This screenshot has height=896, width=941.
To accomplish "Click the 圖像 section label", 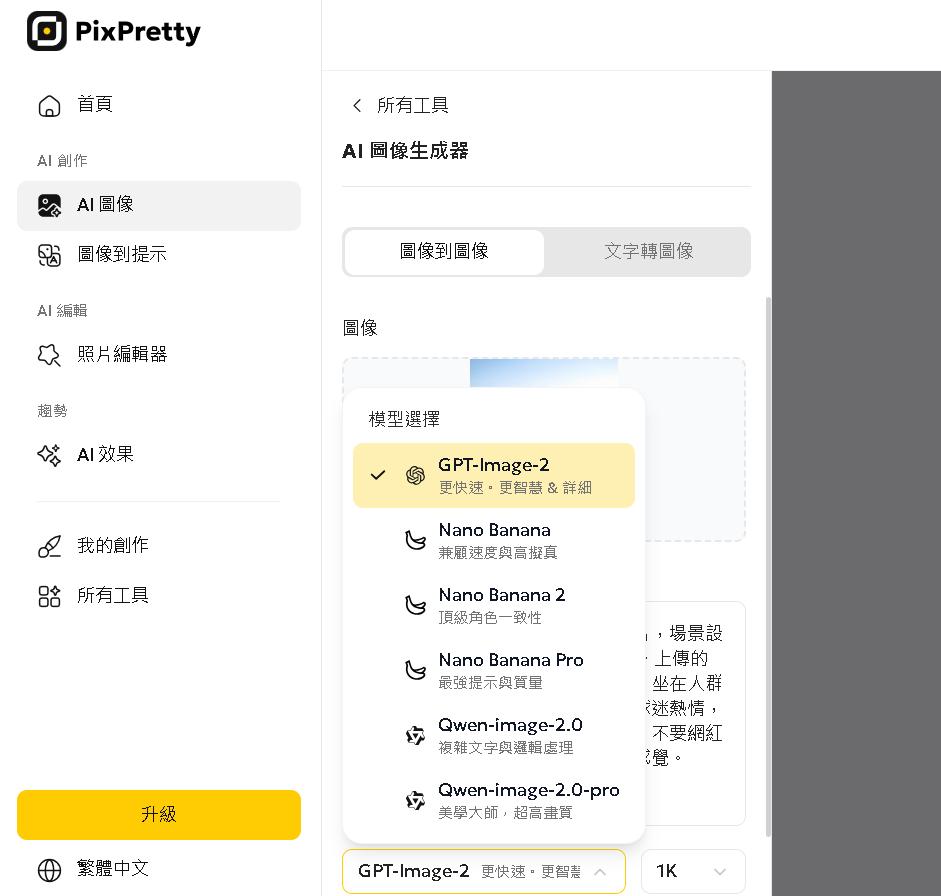I will pos(360,328).
